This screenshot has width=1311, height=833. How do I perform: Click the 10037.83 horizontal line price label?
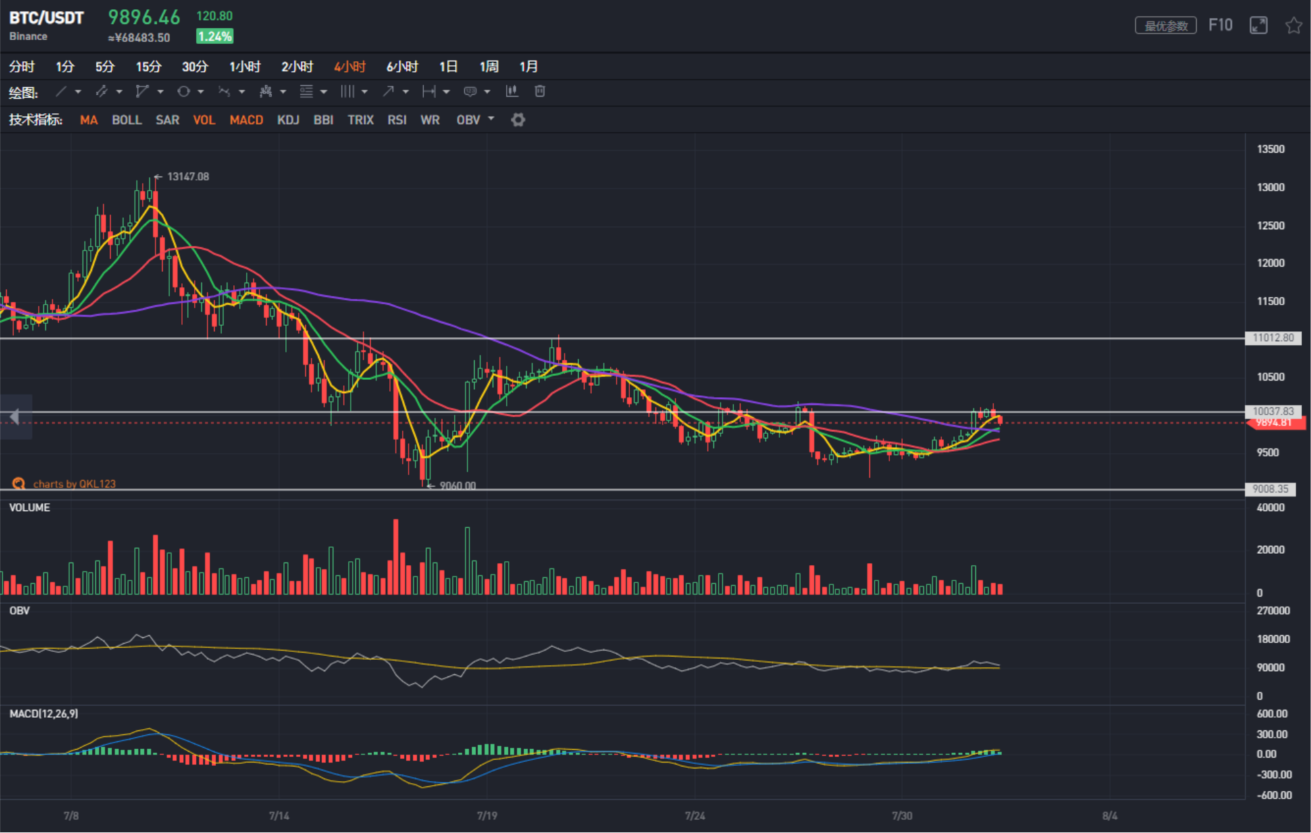click(x=1273, y=411)
